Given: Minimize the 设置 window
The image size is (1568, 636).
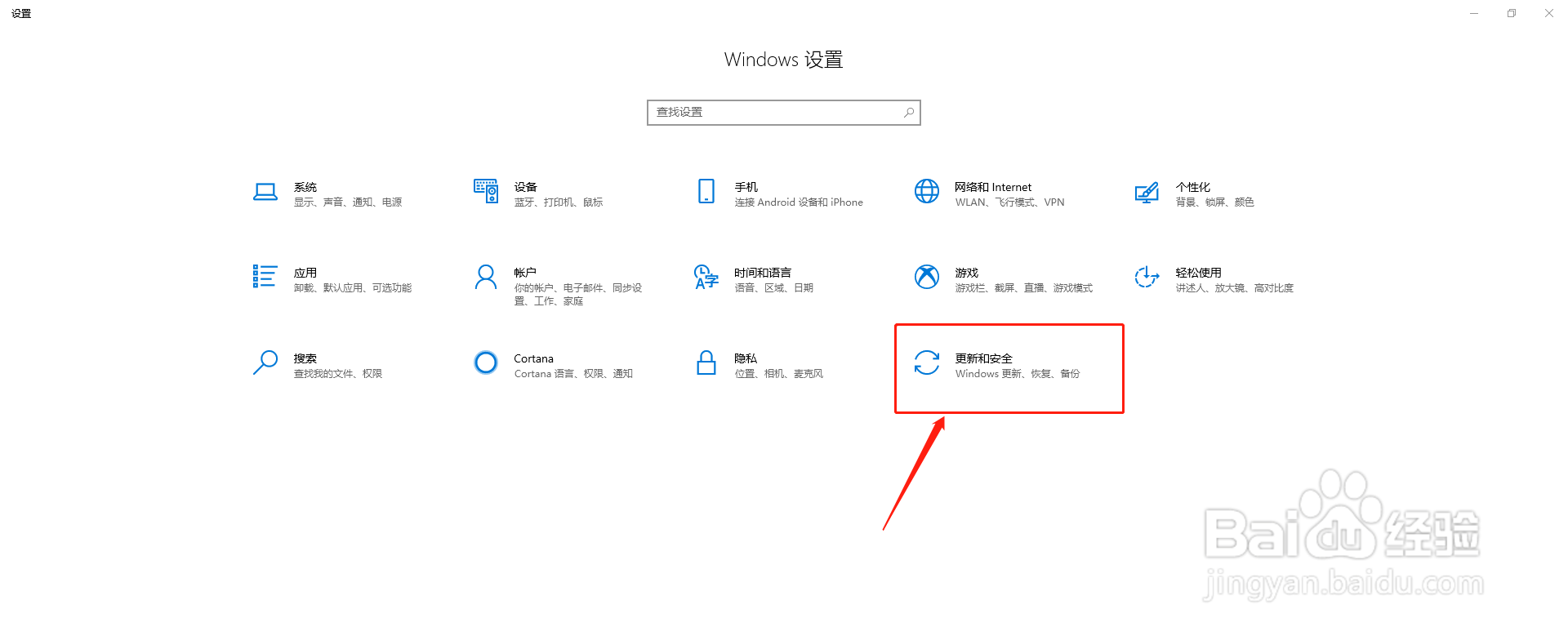Looking at the screenshot, I should (x=1474, y=13).
